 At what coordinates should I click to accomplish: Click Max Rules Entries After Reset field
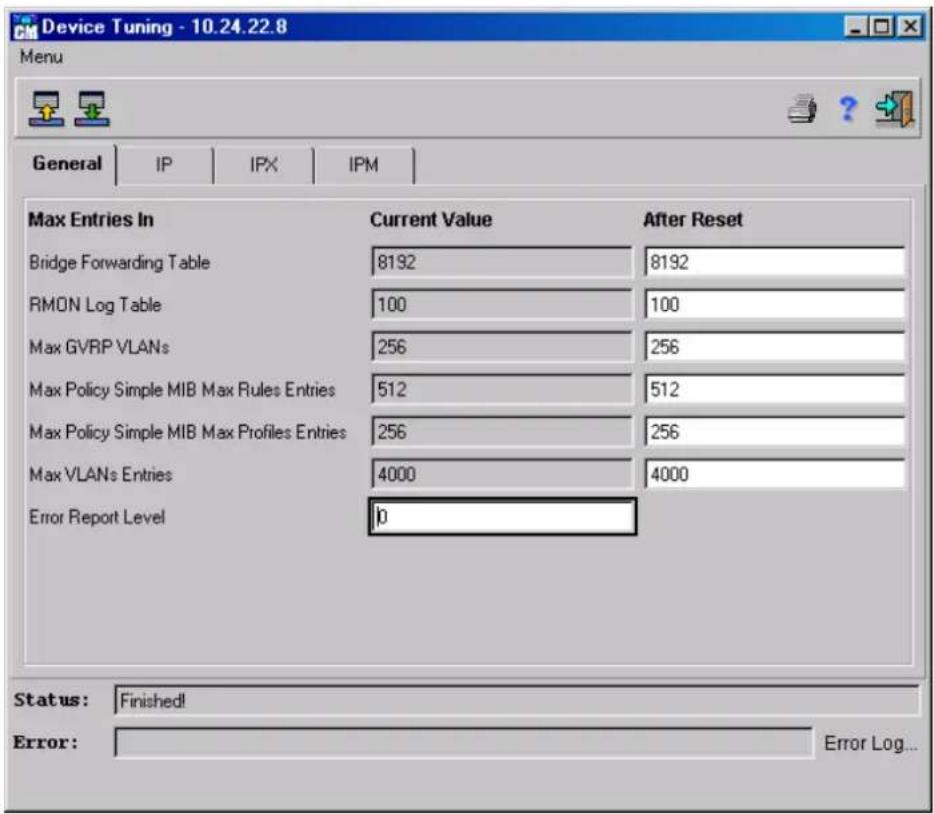(x=774, y=389)
